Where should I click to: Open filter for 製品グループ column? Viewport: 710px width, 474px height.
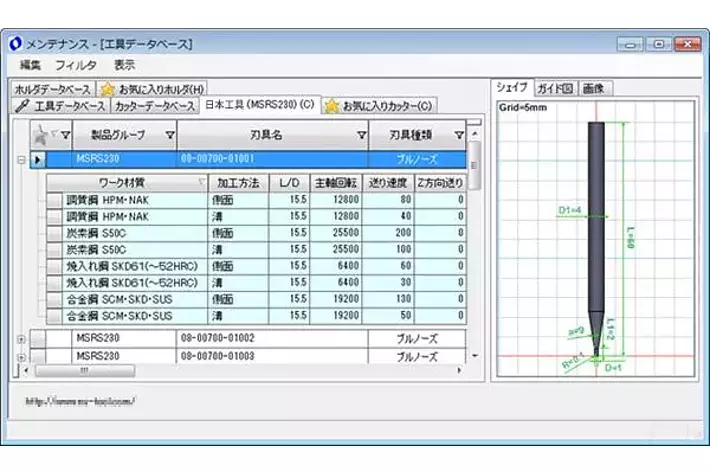click(x=169, y=135)
